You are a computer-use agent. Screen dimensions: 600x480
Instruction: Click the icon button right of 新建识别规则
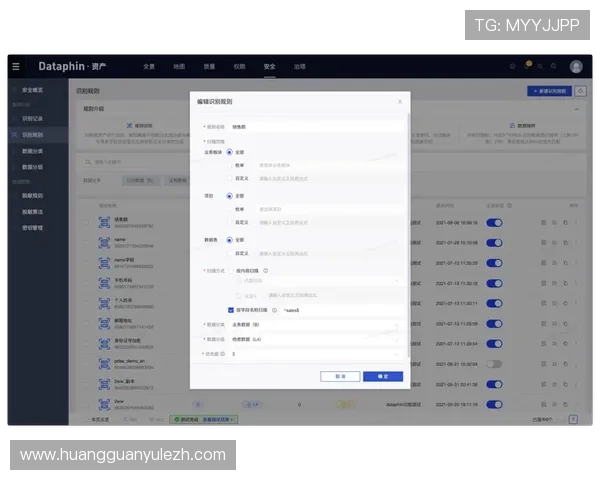click(581, 91)
